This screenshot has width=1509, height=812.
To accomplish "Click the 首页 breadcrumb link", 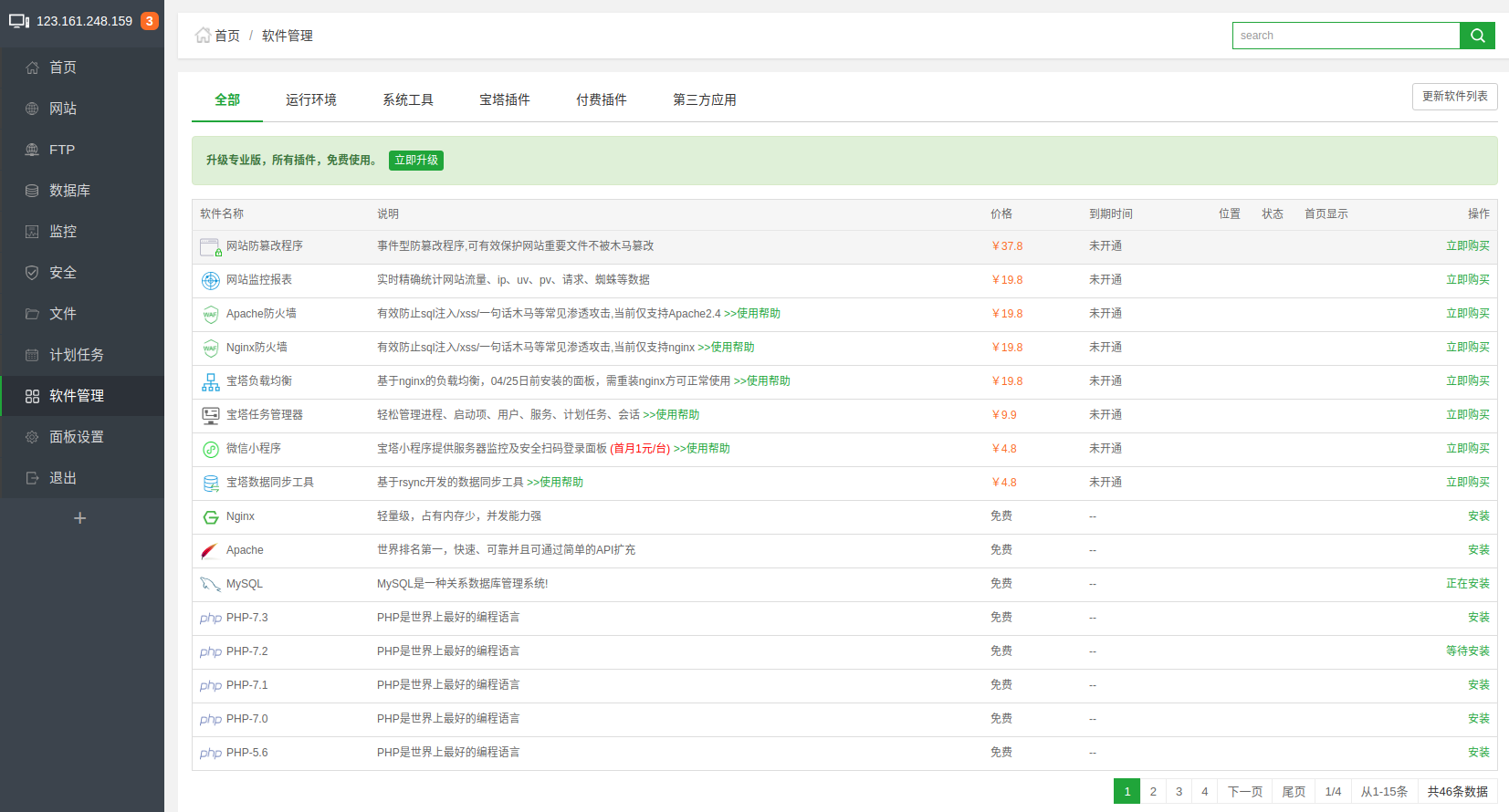I will coord(227,36).
